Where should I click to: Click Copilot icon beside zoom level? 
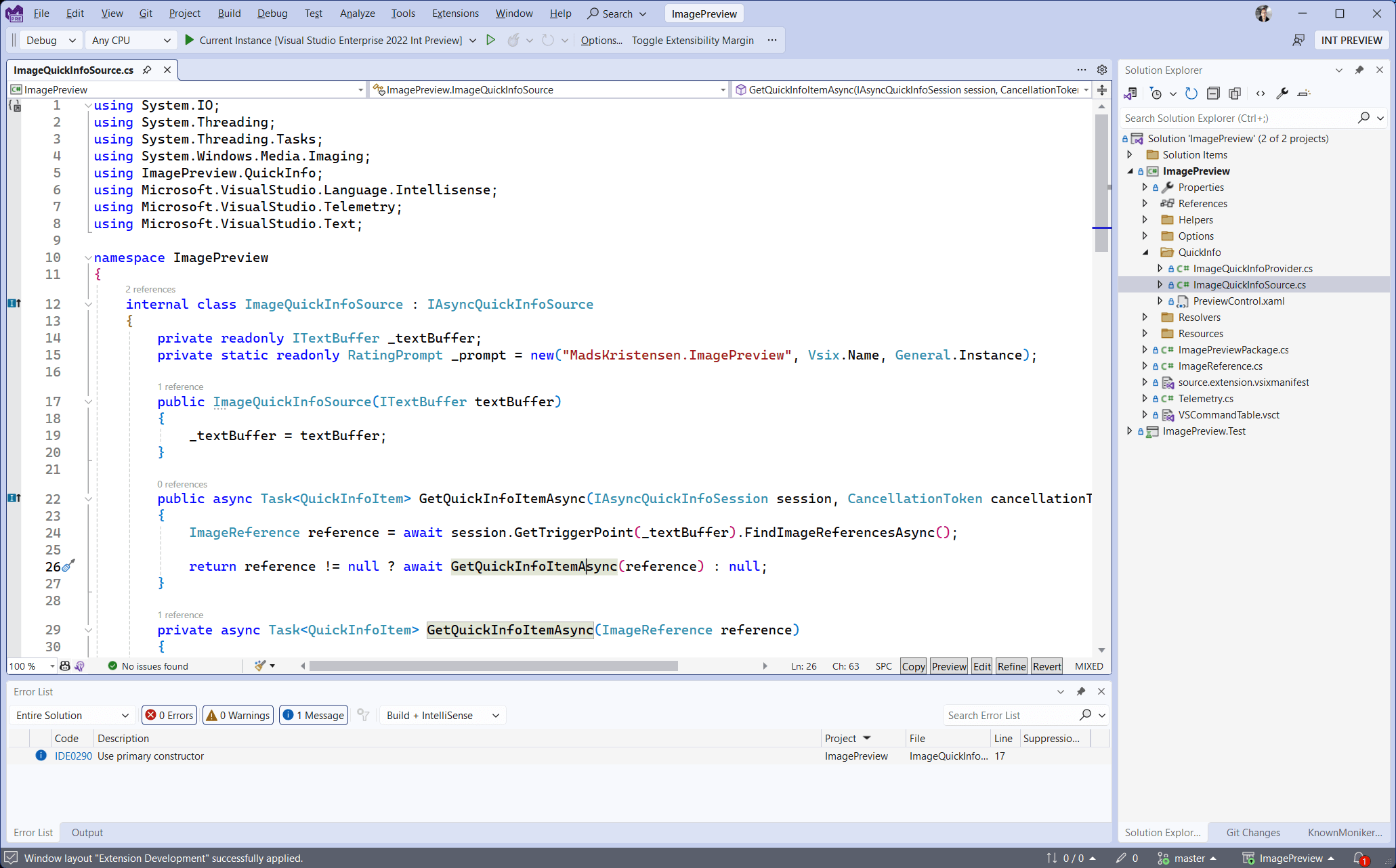click(x=65, y=666)
